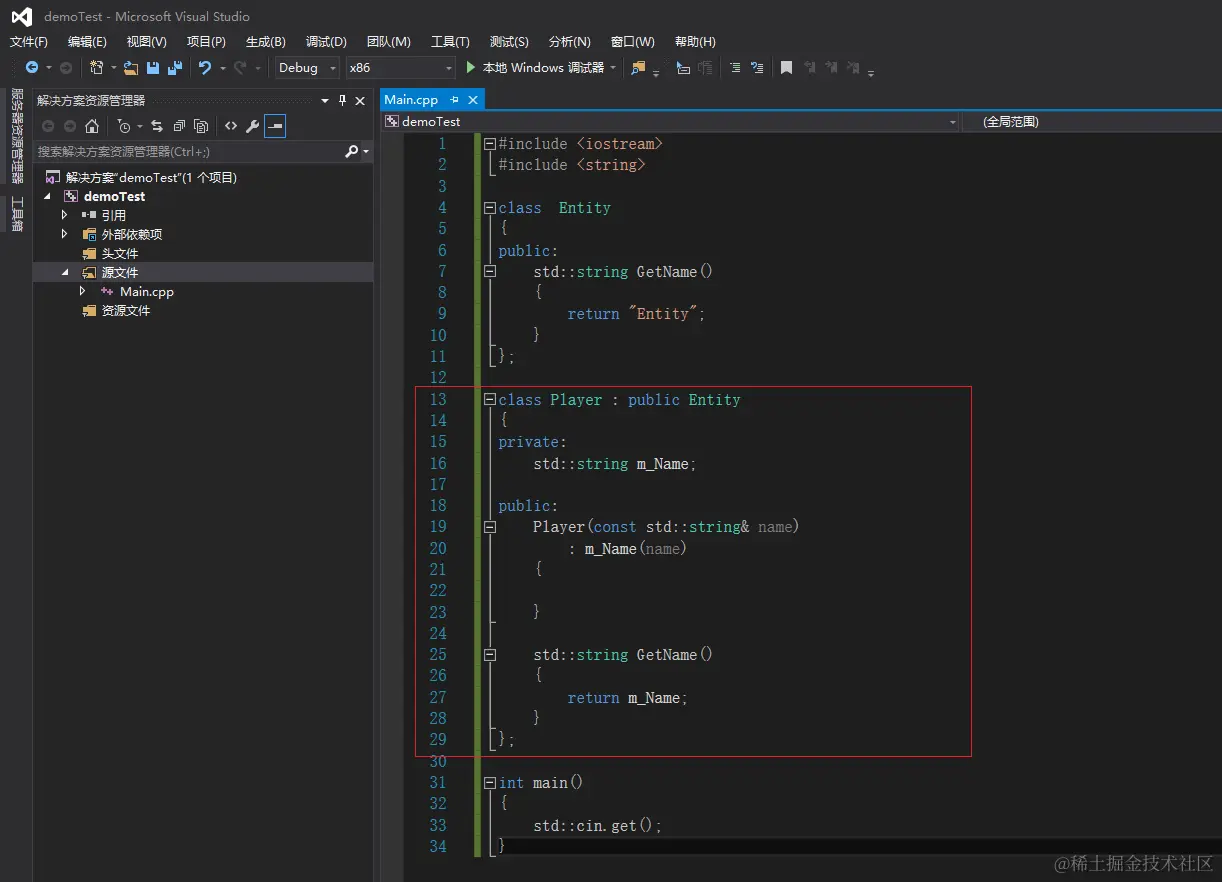
Task: Open the 工具箱 side tab
Action: (16, 214)
